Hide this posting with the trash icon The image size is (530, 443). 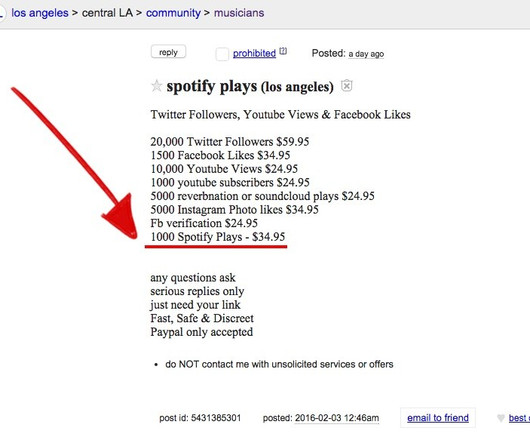pos(346,86)
